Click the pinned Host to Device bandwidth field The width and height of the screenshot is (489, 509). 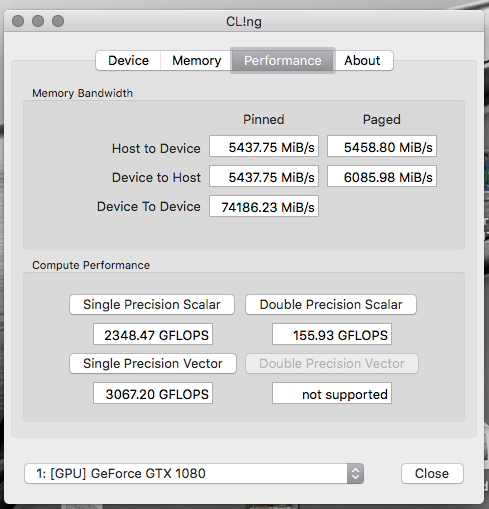(264, 146)
